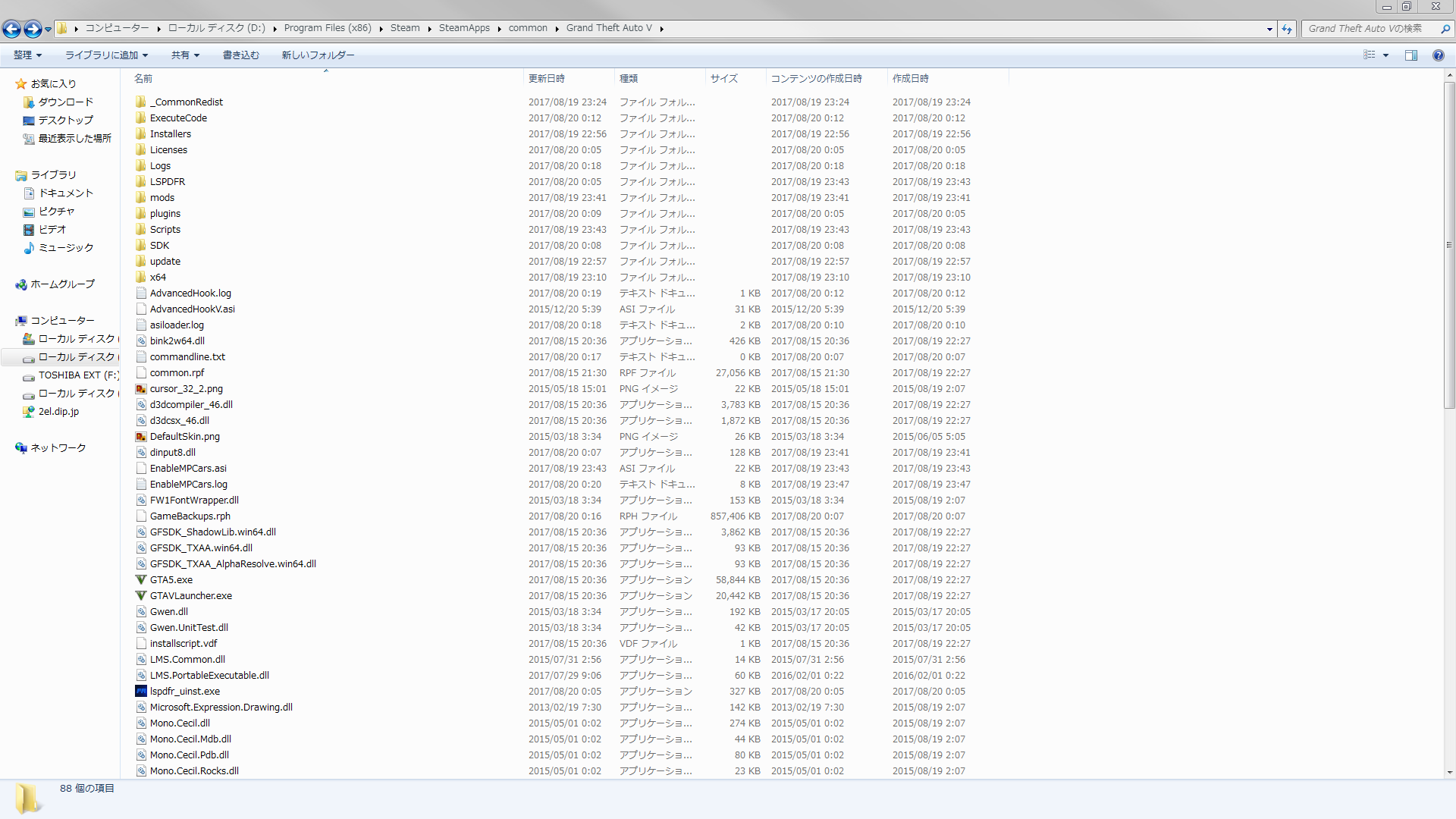Click the refresh button beside address bar

click(x=1287, y=29)
